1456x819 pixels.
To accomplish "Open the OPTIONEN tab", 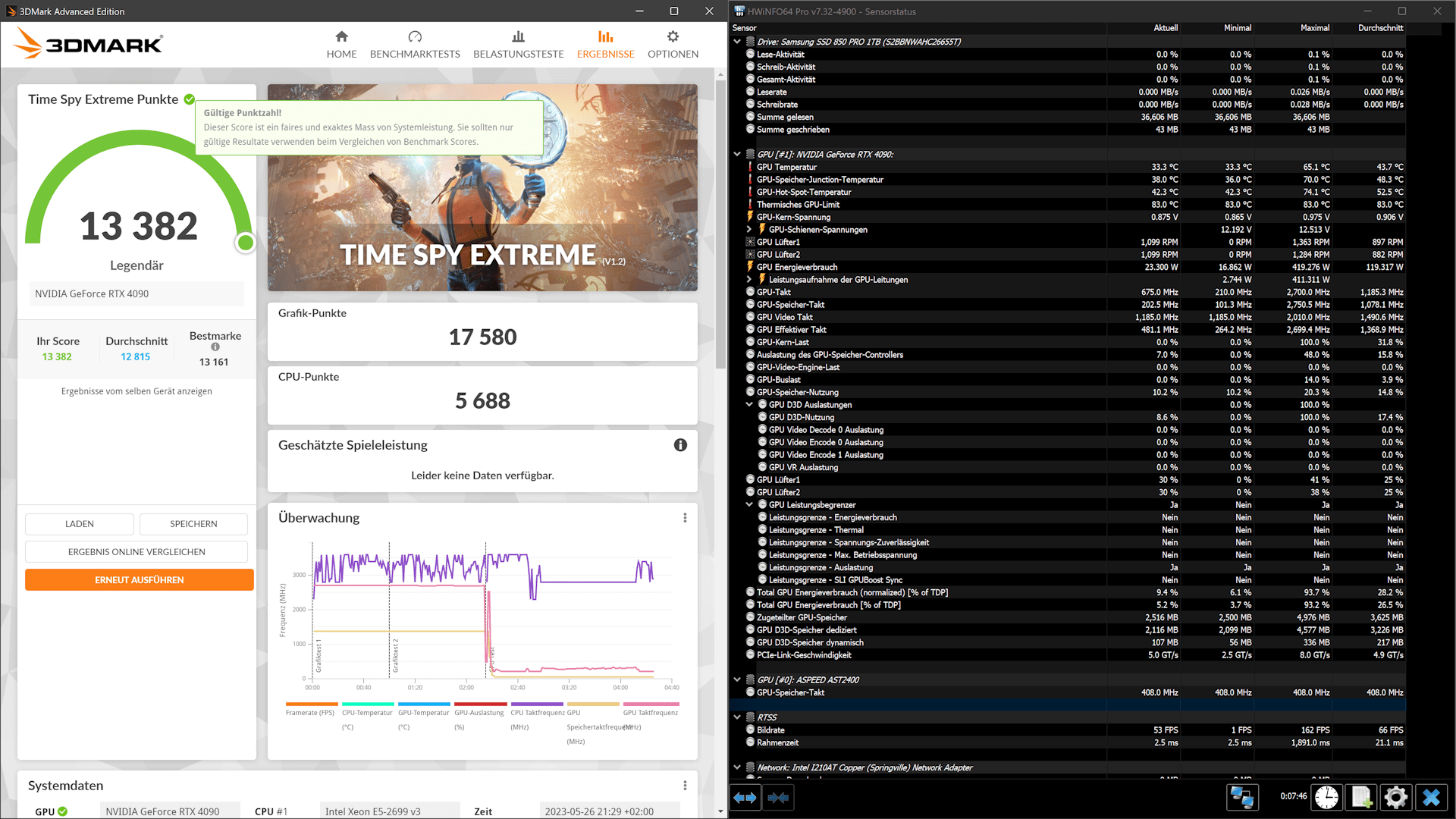I will click(673, 45).
